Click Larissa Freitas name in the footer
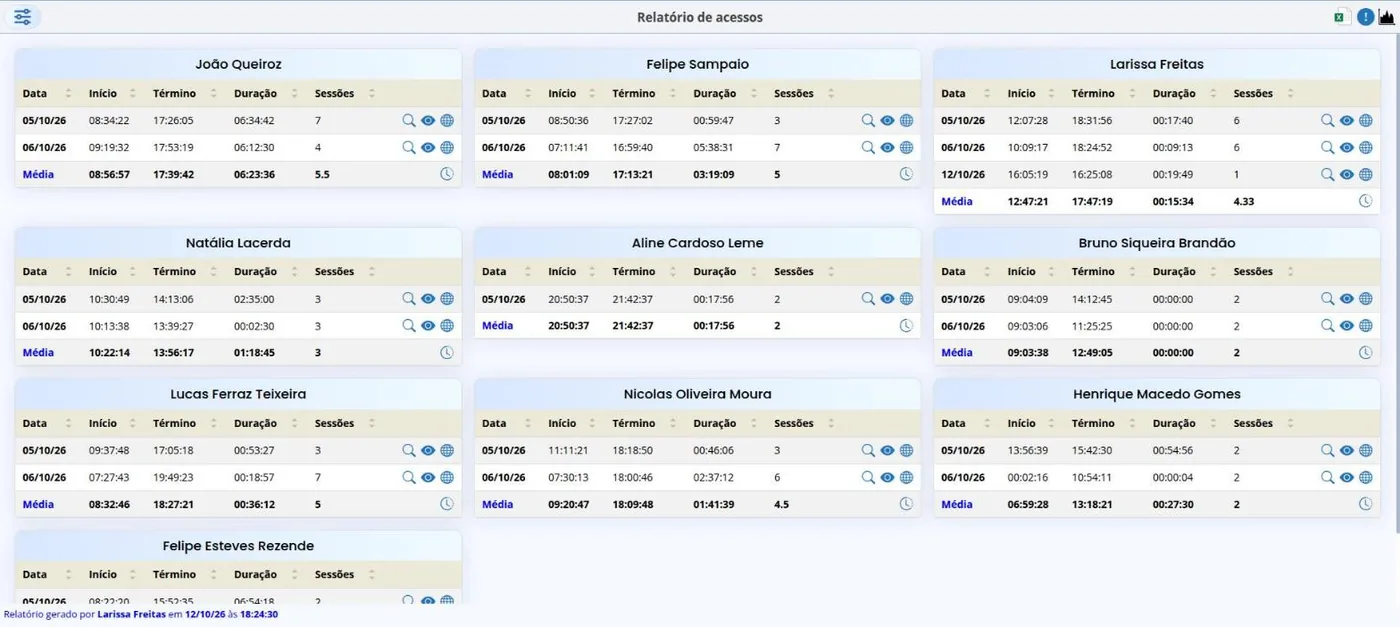 [x=131, y=614]
